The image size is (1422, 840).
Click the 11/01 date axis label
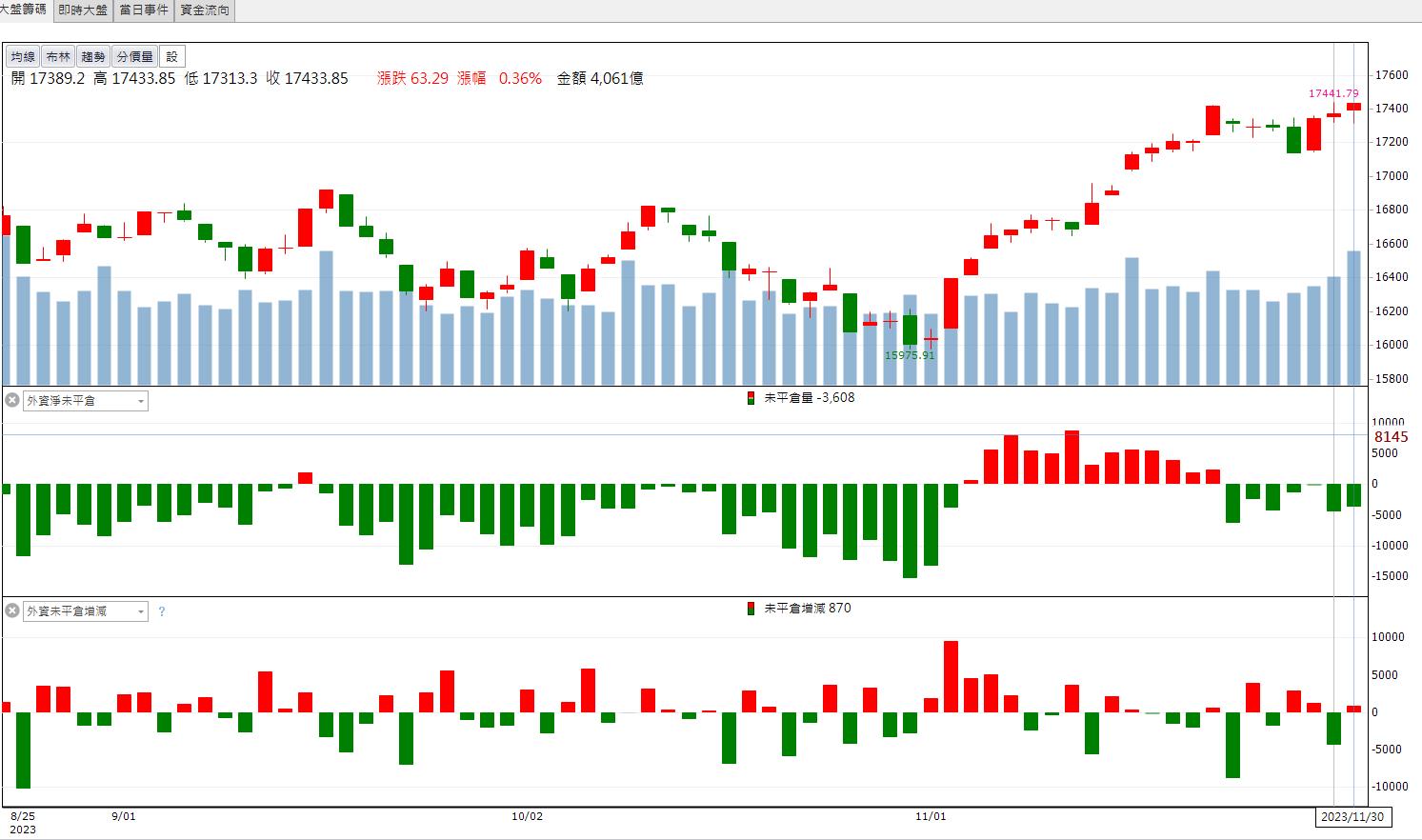(931, 816)
